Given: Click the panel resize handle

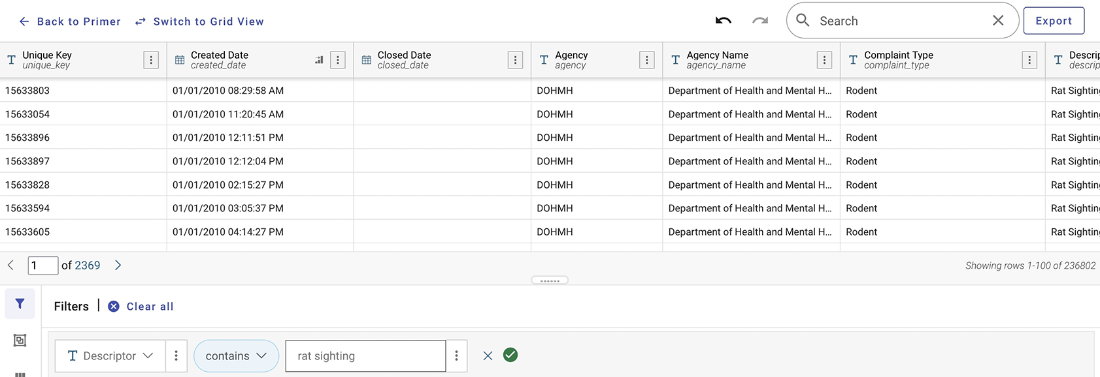Looking at the screenshot, I should pos(549,280).
